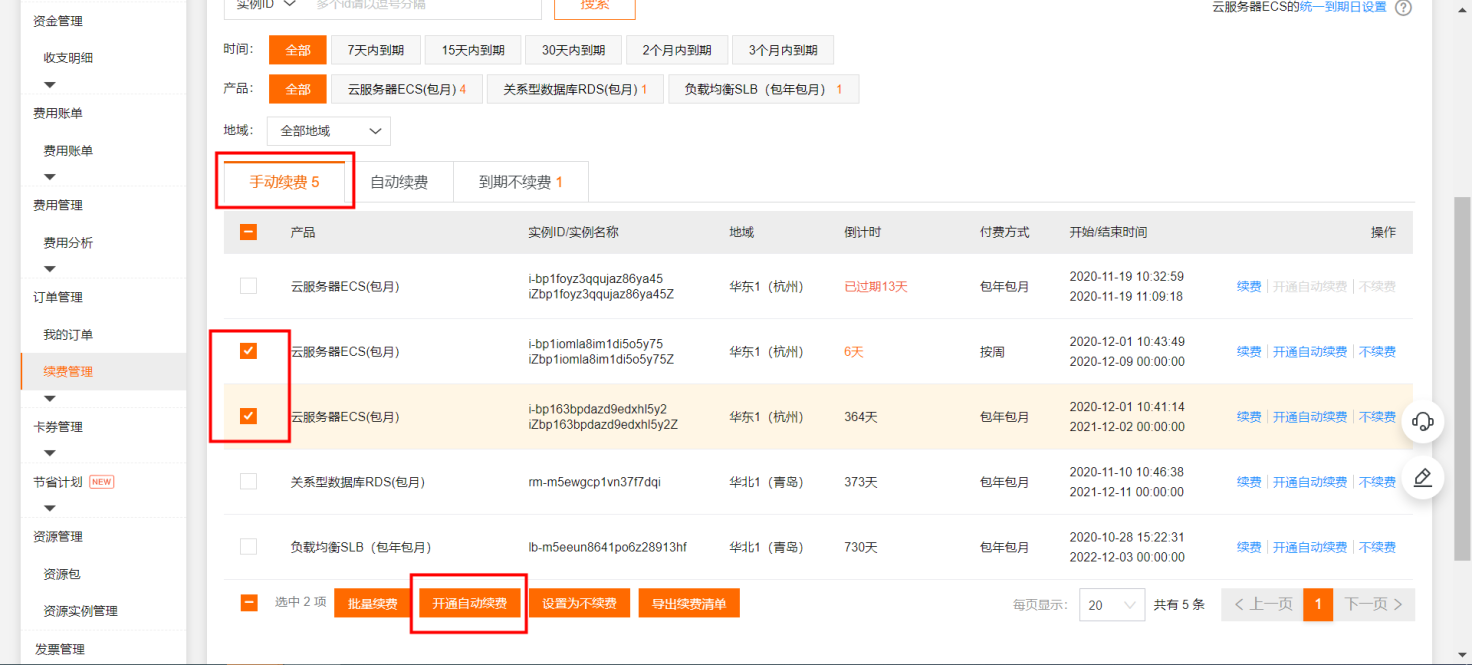
Task: Filter time by 15天内到期
Action: [474, 50]
